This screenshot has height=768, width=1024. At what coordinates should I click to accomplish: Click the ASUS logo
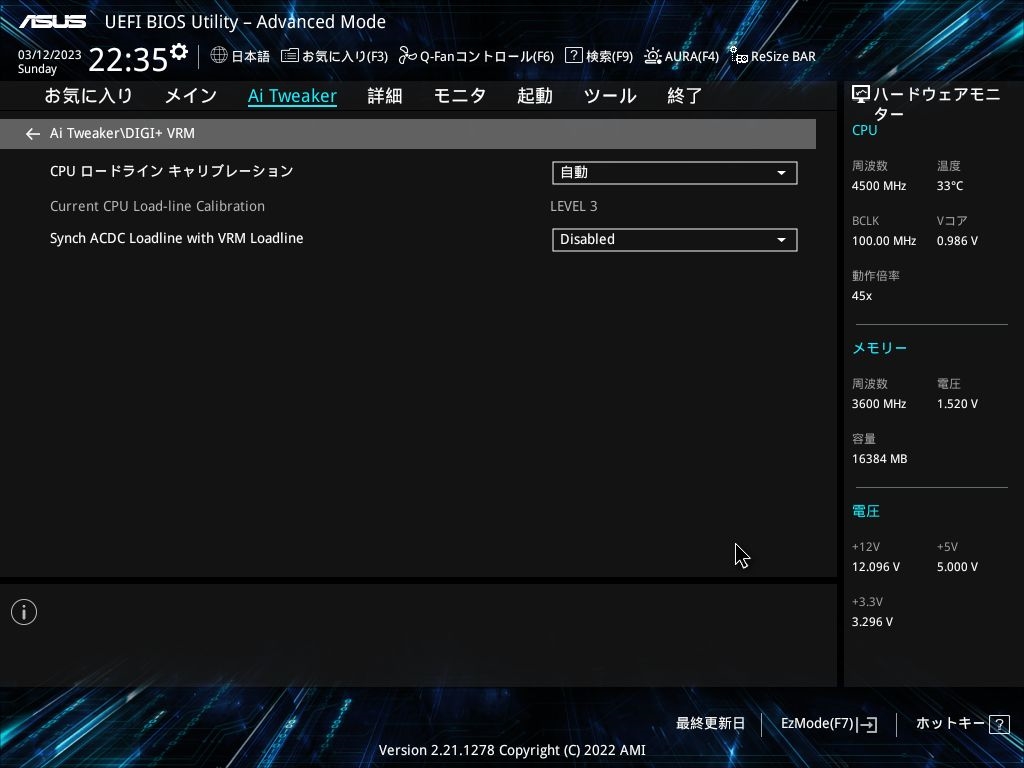pyautogui.click(x=52, y=22)
